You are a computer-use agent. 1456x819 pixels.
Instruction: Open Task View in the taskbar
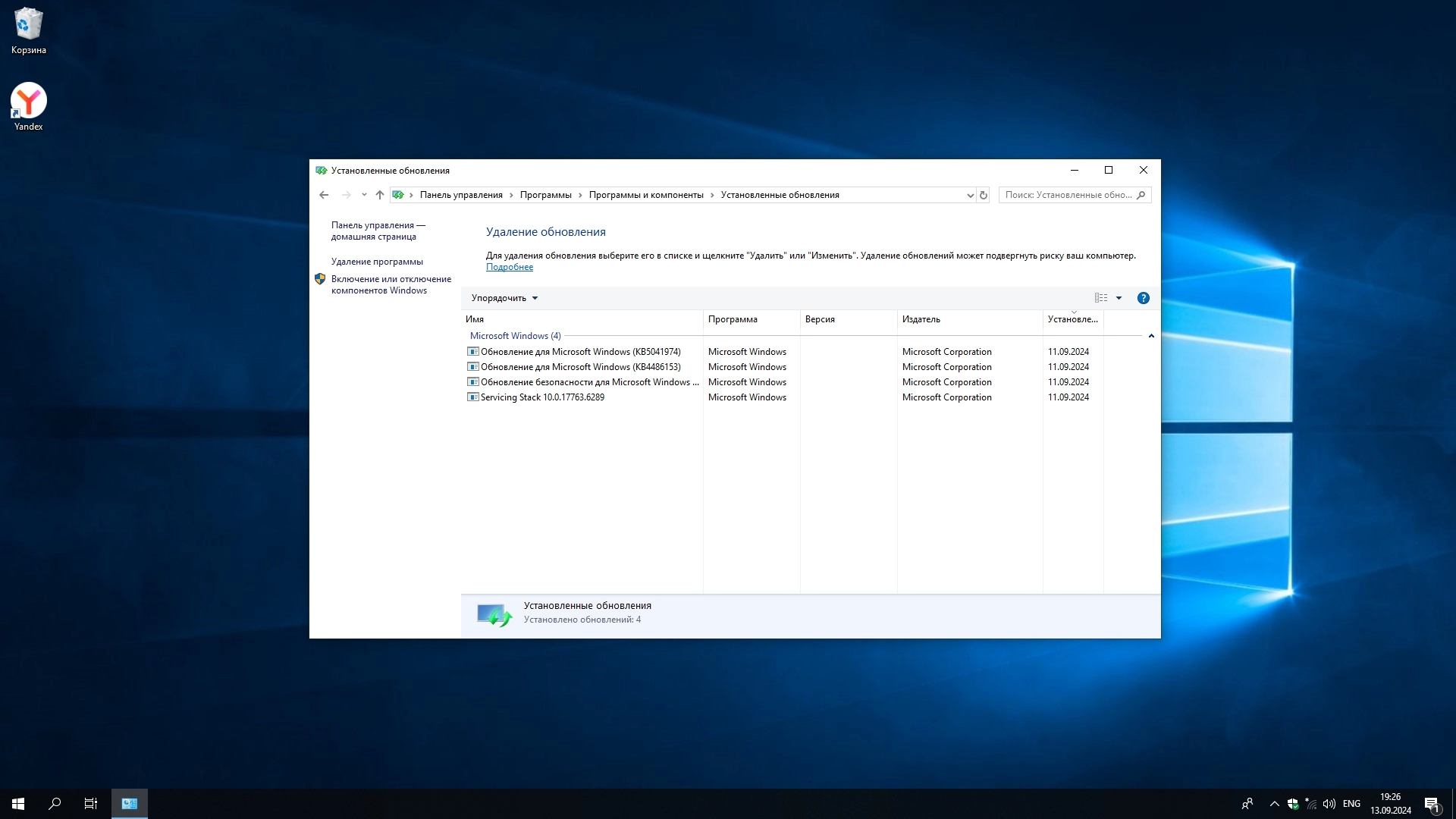91,804
